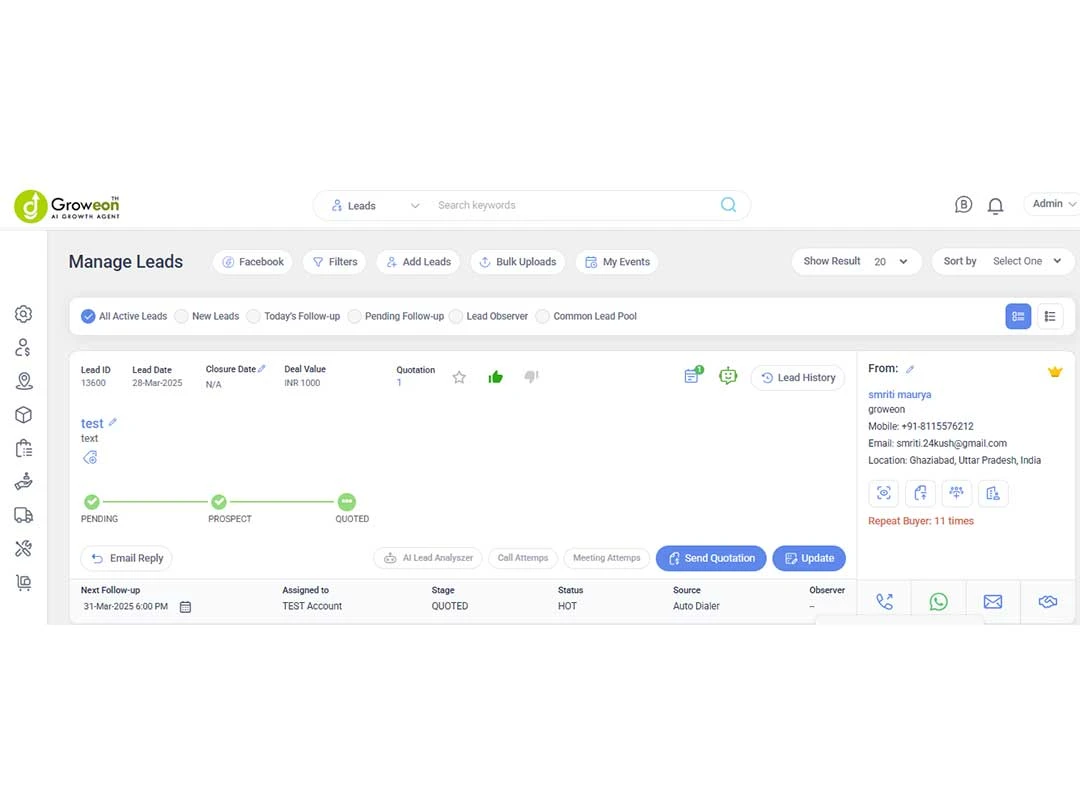1080x810 pixels.
Task: Click the thumbs down icon
Action: (x=531, y=377)
